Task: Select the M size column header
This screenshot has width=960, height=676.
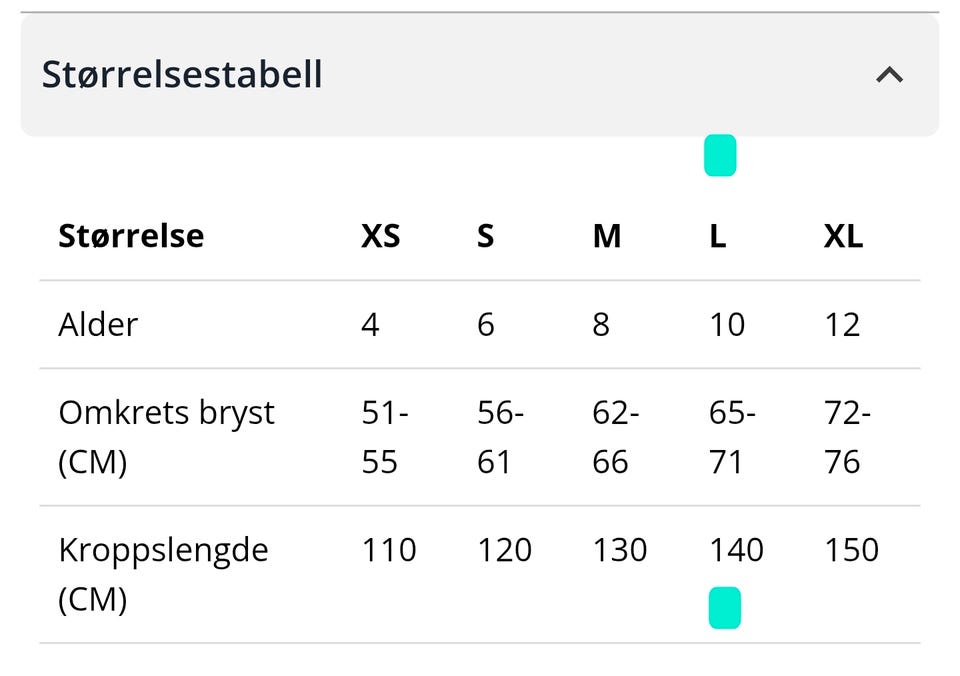Action: click(x=607, y=236)
